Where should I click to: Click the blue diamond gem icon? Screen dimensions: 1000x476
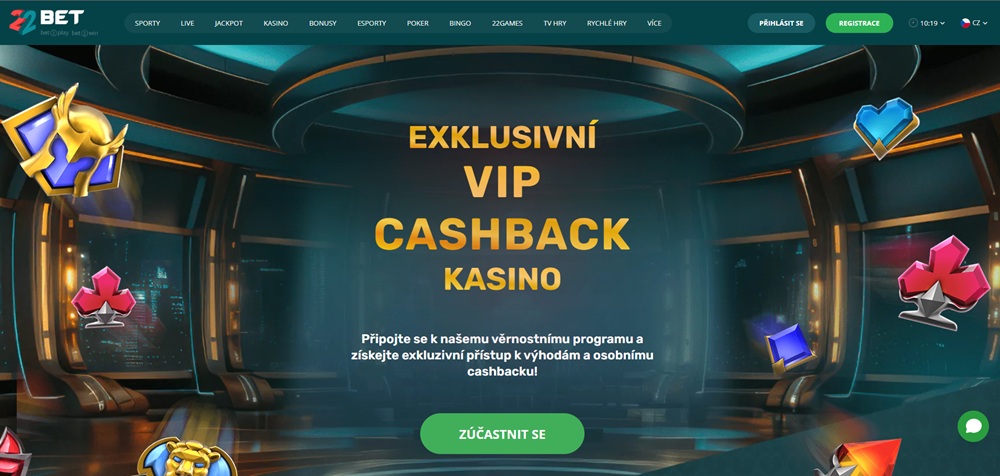[789, 348]
